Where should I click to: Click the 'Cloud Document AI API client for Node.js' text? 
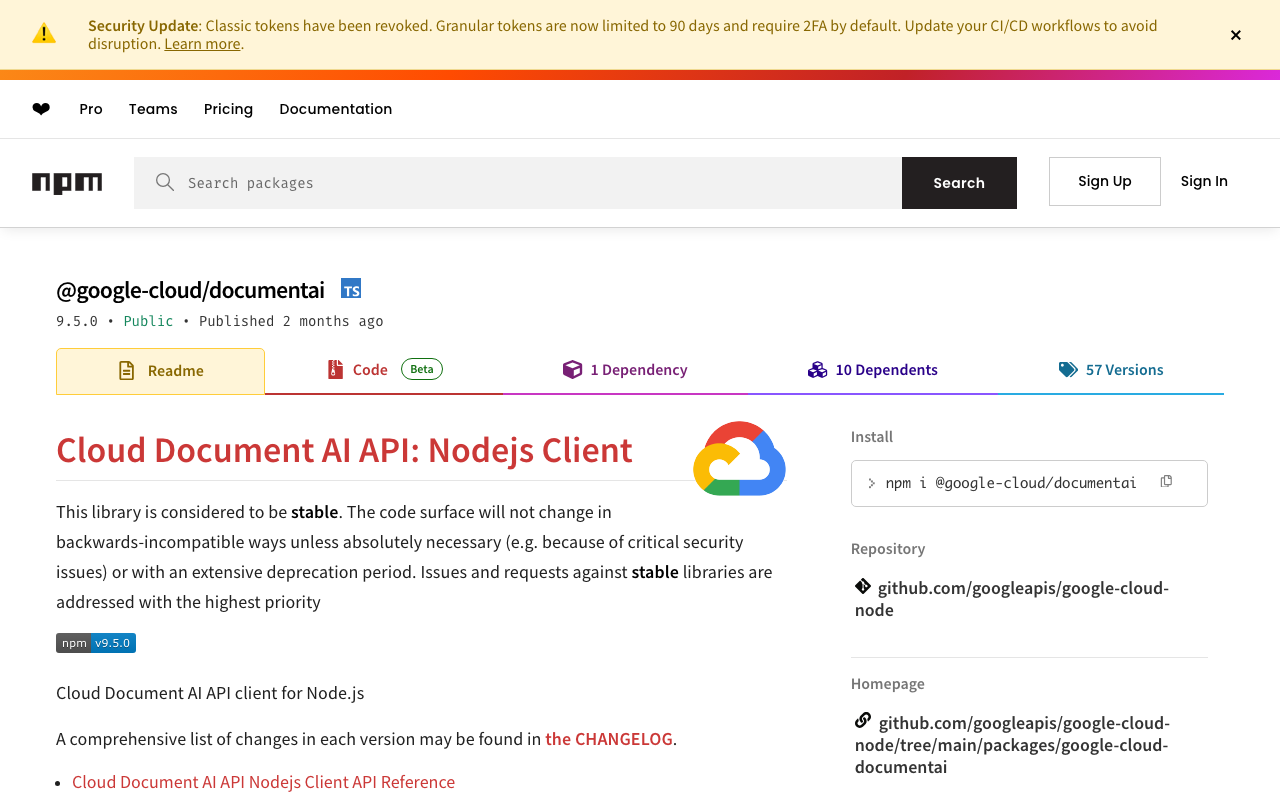pos(210,693)
